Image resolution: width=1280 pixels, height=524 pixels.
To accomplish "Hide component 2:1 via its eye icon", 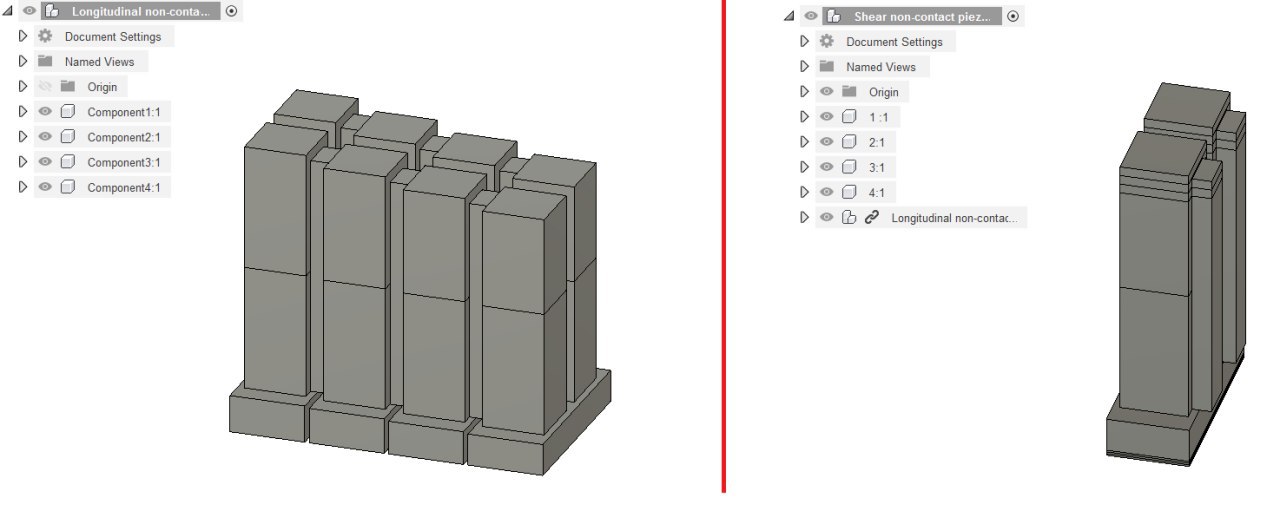I will (x=826, y=142).
